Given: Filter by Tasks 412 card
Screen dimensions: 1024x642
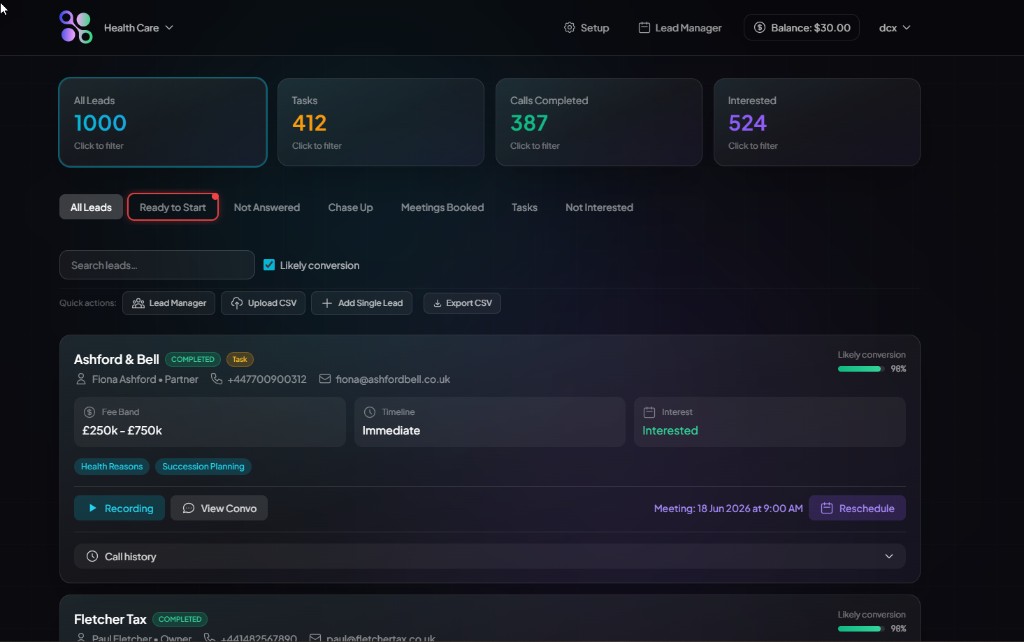Looking at the screenshot, I should (x=381, y=122).
